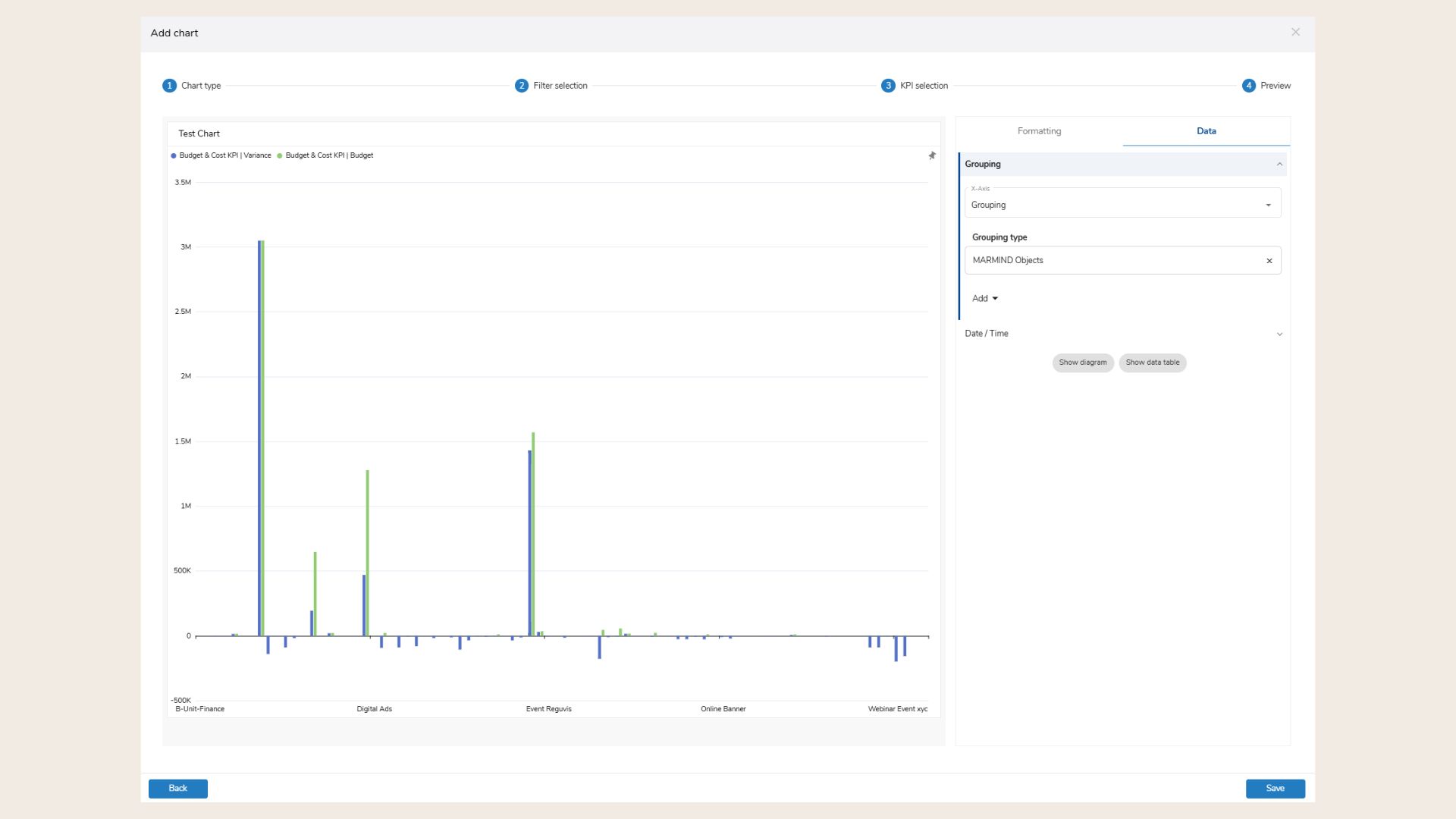Click the Grouping type input field
The width and height of the screenshot is (1456, 819).
pos(1107,261)
